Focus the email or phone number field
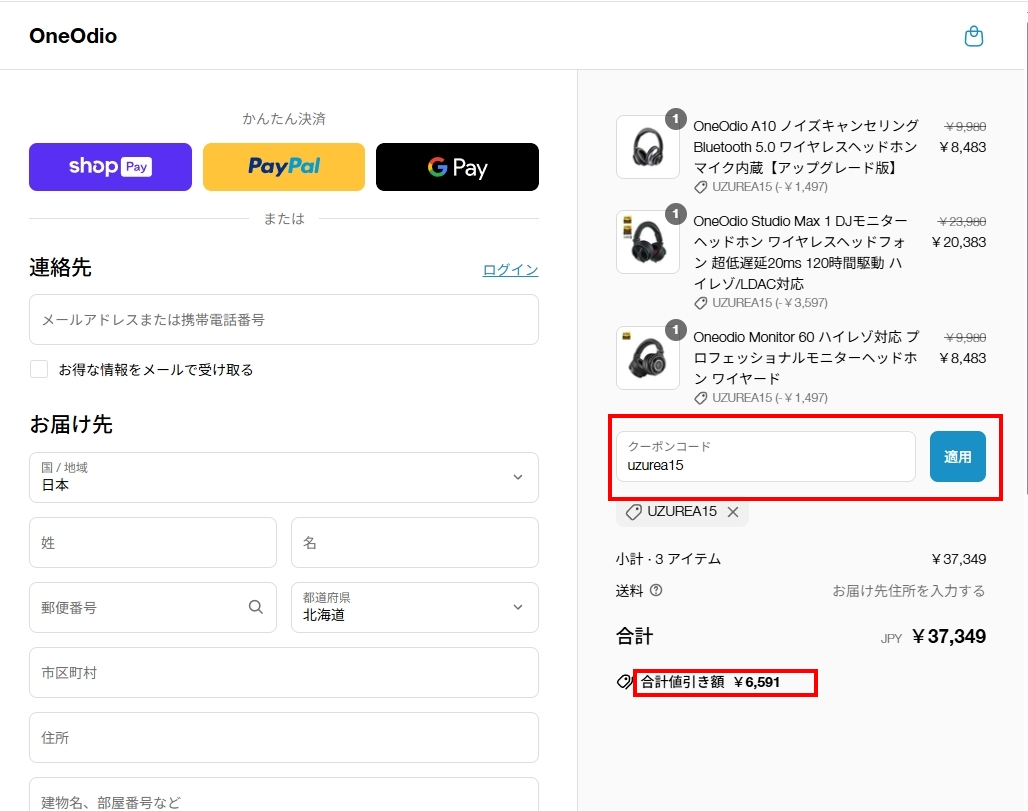This screenshot has height=811, width=1028. point(284,319)
